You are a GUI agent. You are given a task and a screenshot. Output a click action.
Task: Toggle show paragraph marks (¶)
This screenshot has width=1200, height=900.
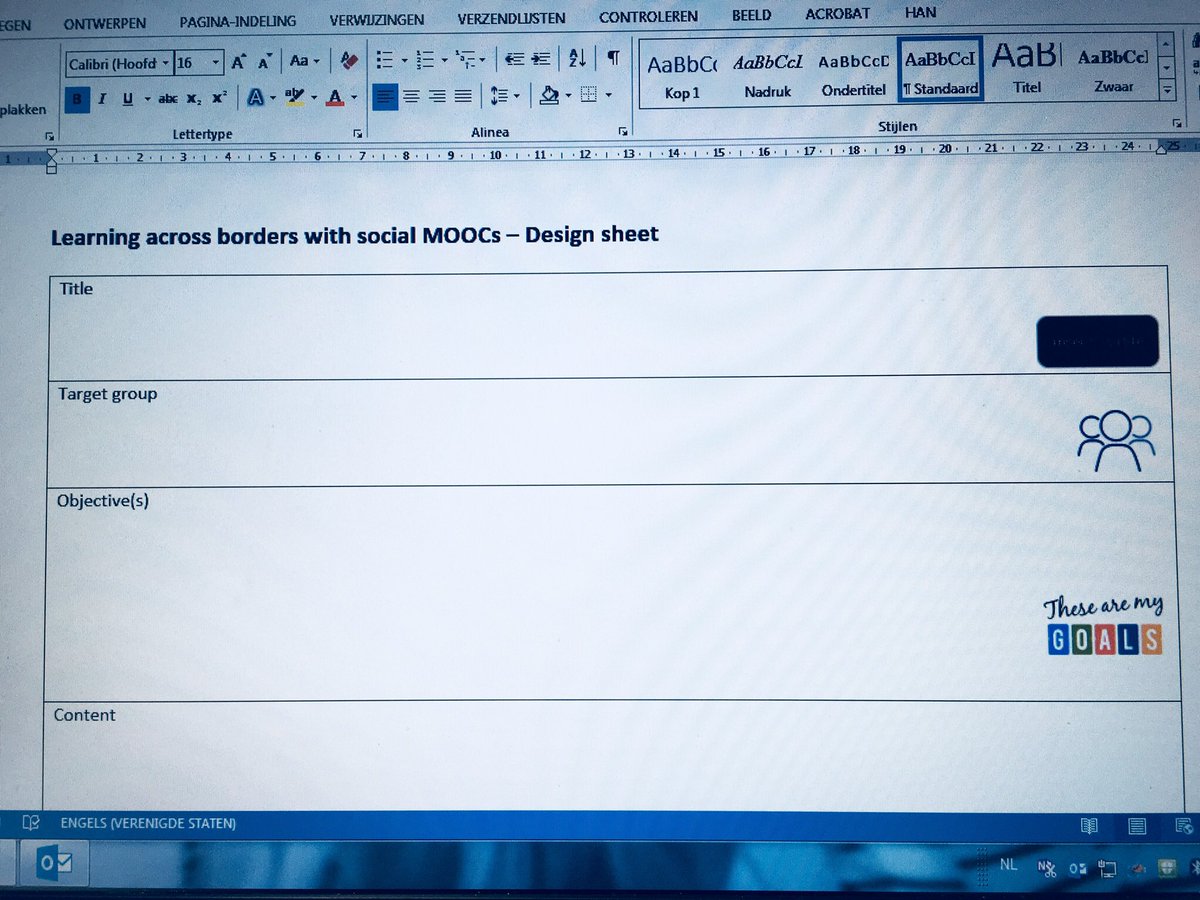click(613, 58)
